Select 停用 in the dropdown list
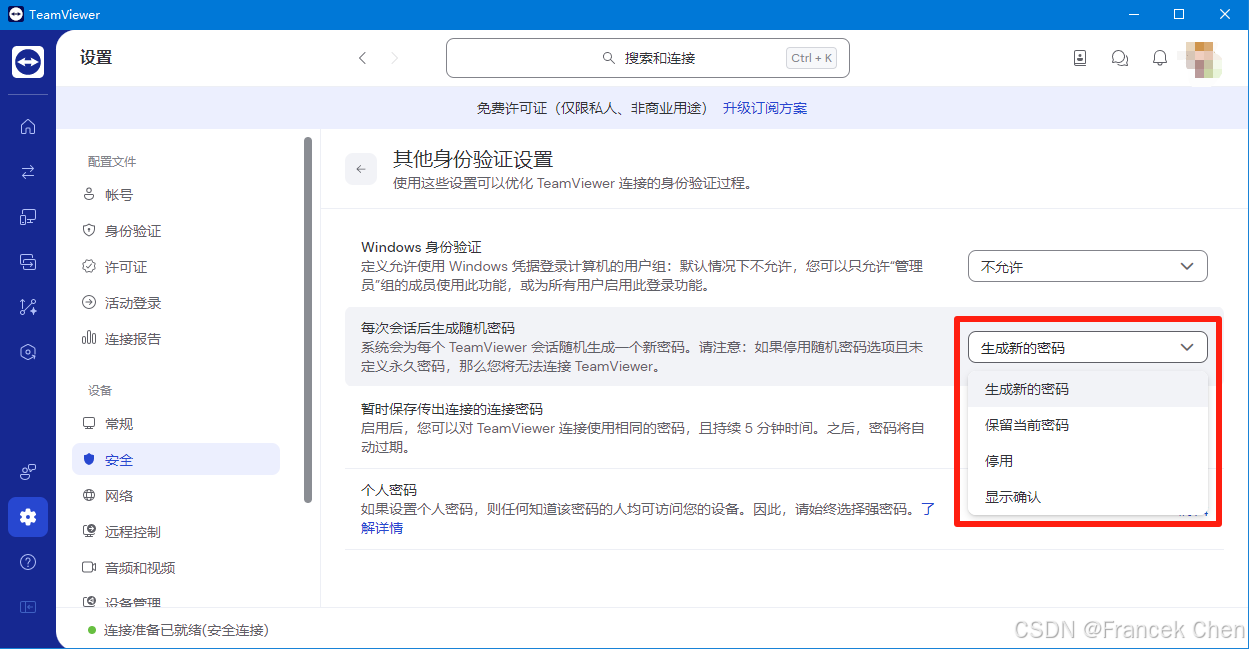1249x649 pixels. [x=1088, y=461]
